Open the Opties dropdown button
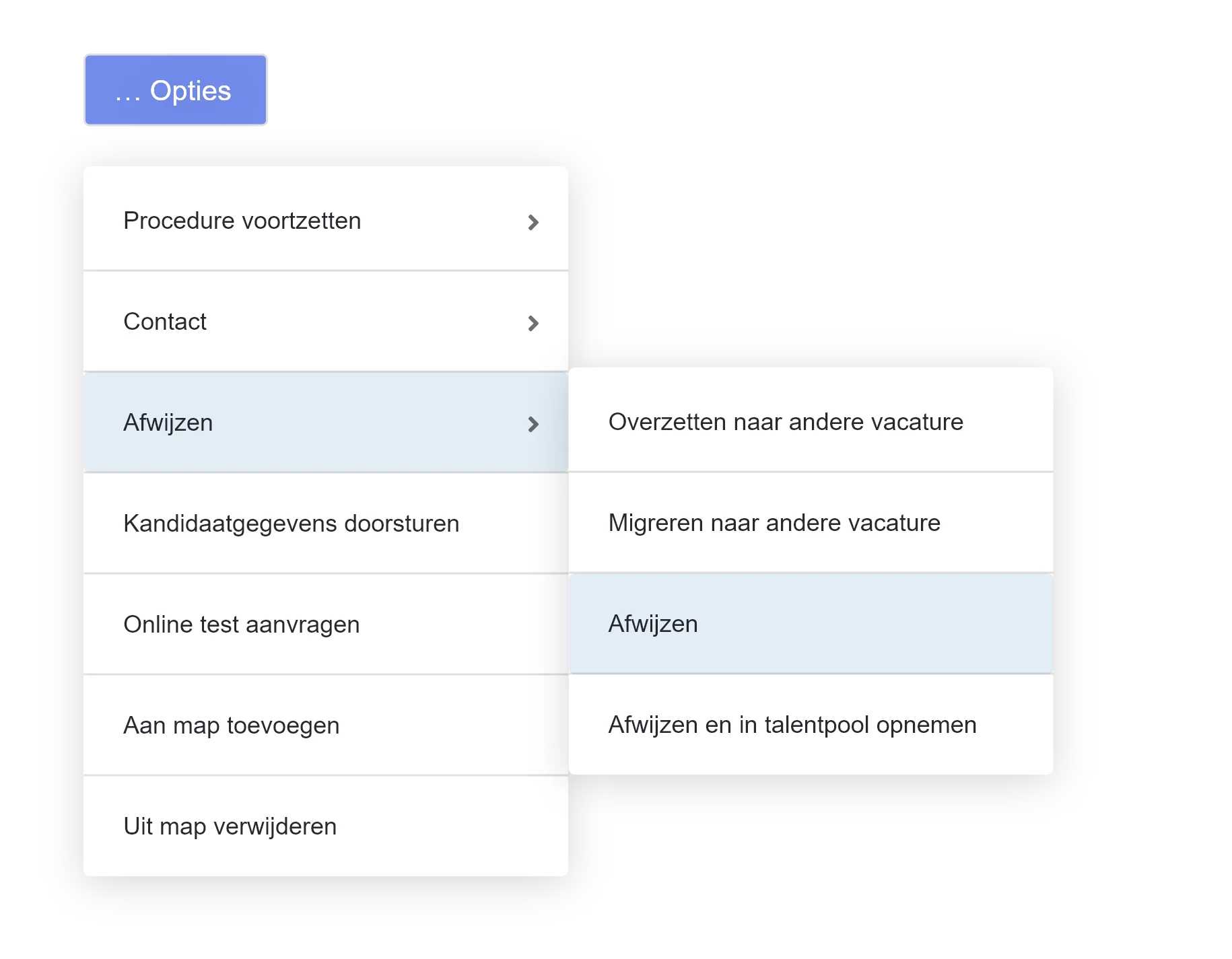The image size is (1232, 959). pos(176,90)
